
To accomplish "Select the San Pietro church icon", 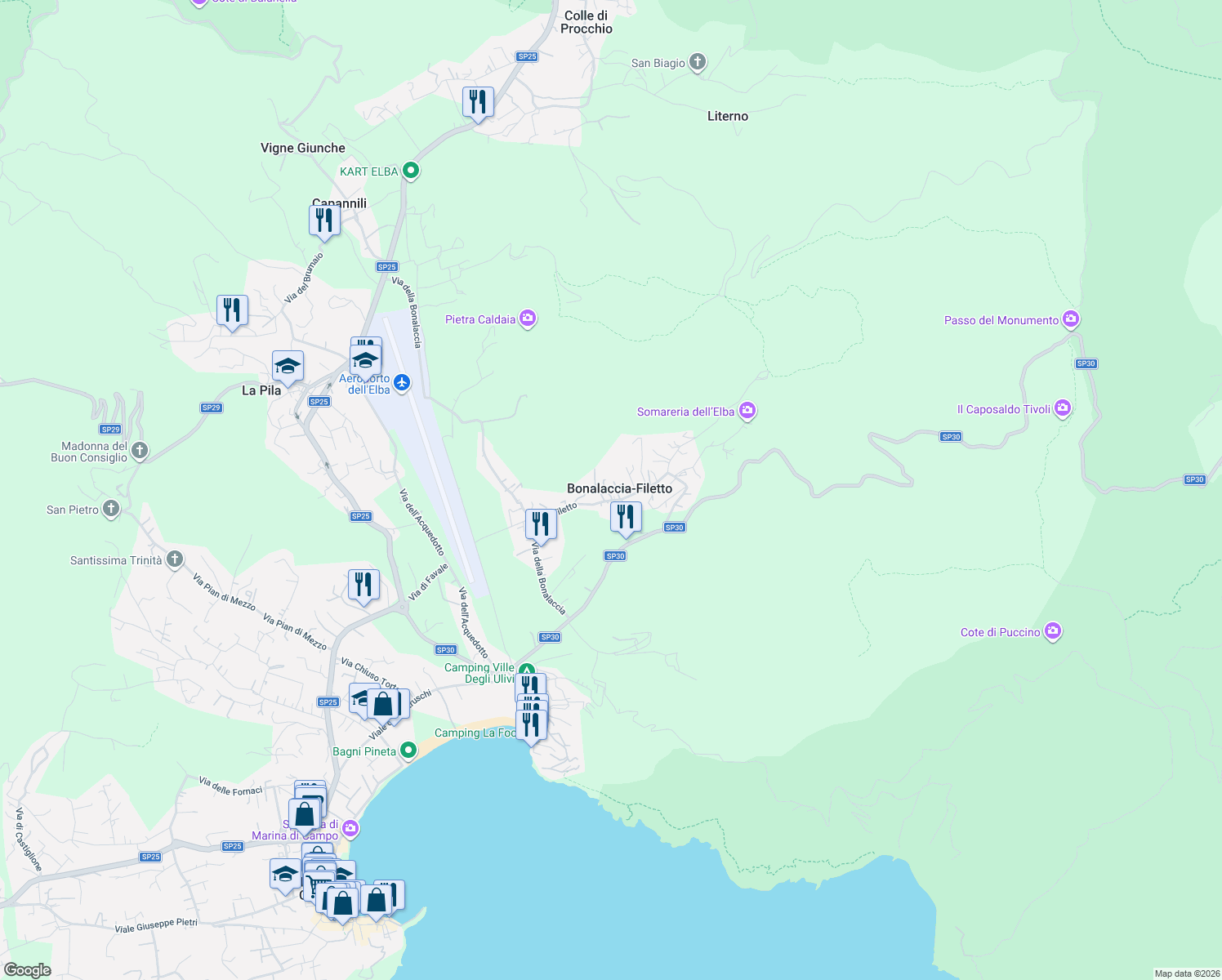I will (111, 510).
